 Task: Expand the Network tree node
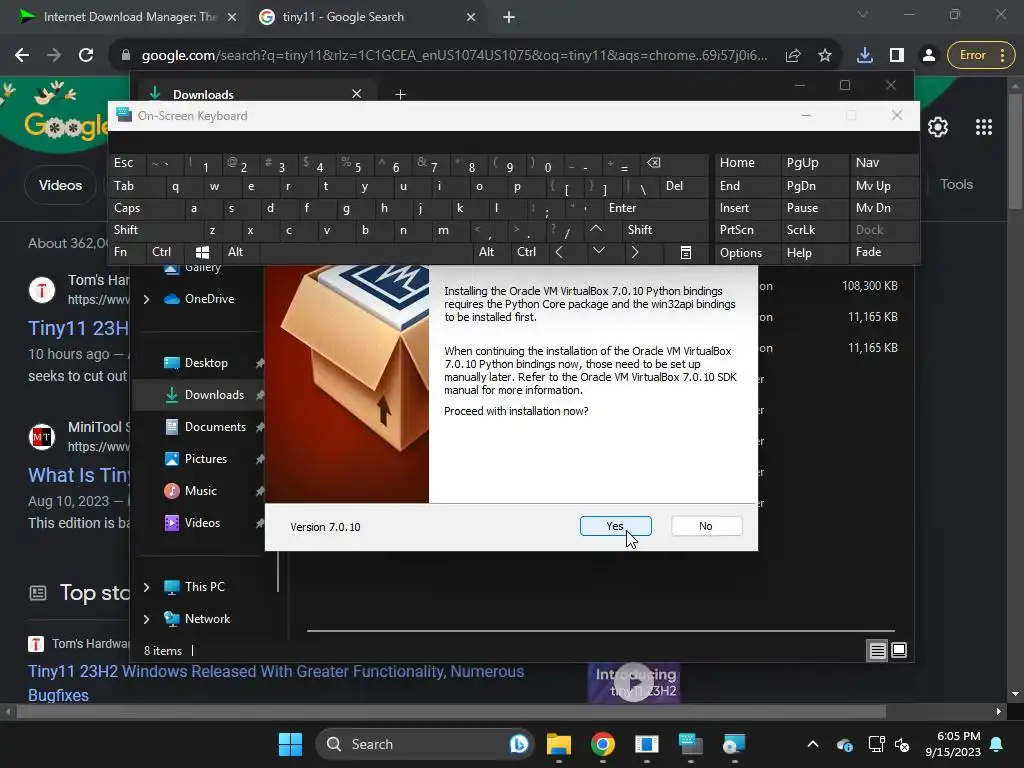pyautogui.click(x=146, y=619)
